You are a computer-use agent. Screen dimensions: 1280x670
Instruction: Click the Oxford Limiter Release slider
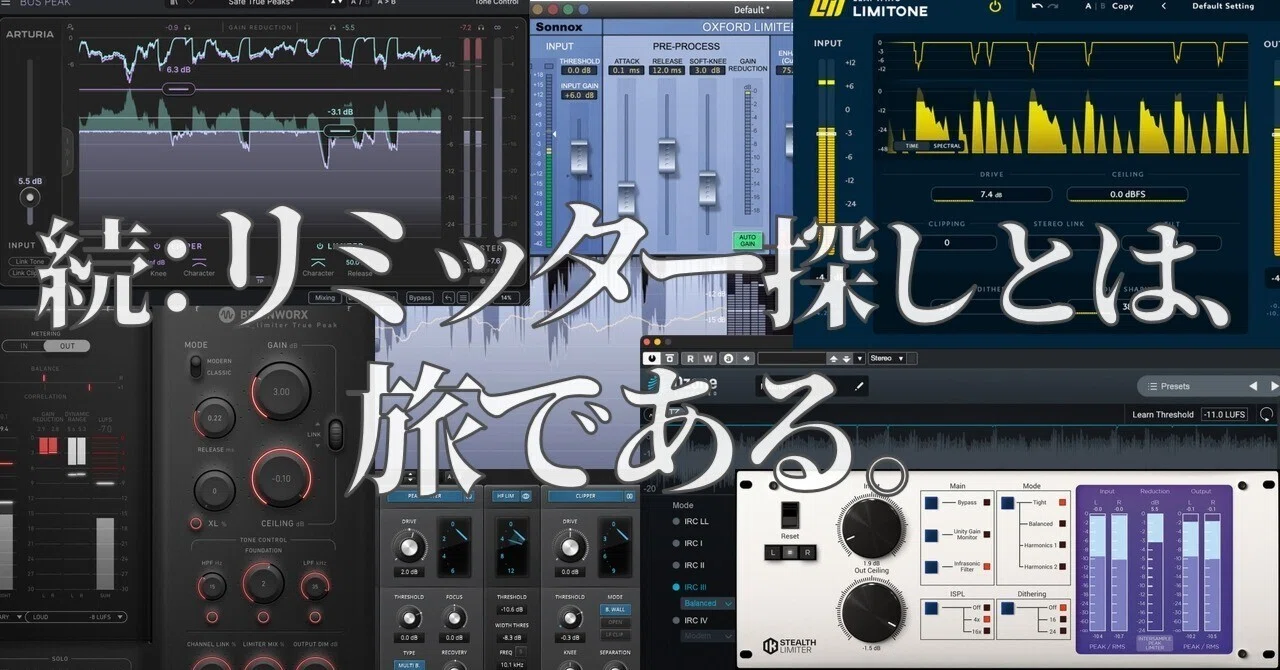coord(667,156)
